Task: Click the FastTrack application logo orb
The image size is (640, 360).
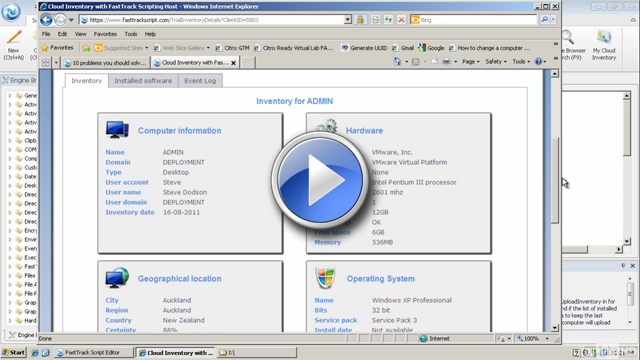Action: coord(11,11)
